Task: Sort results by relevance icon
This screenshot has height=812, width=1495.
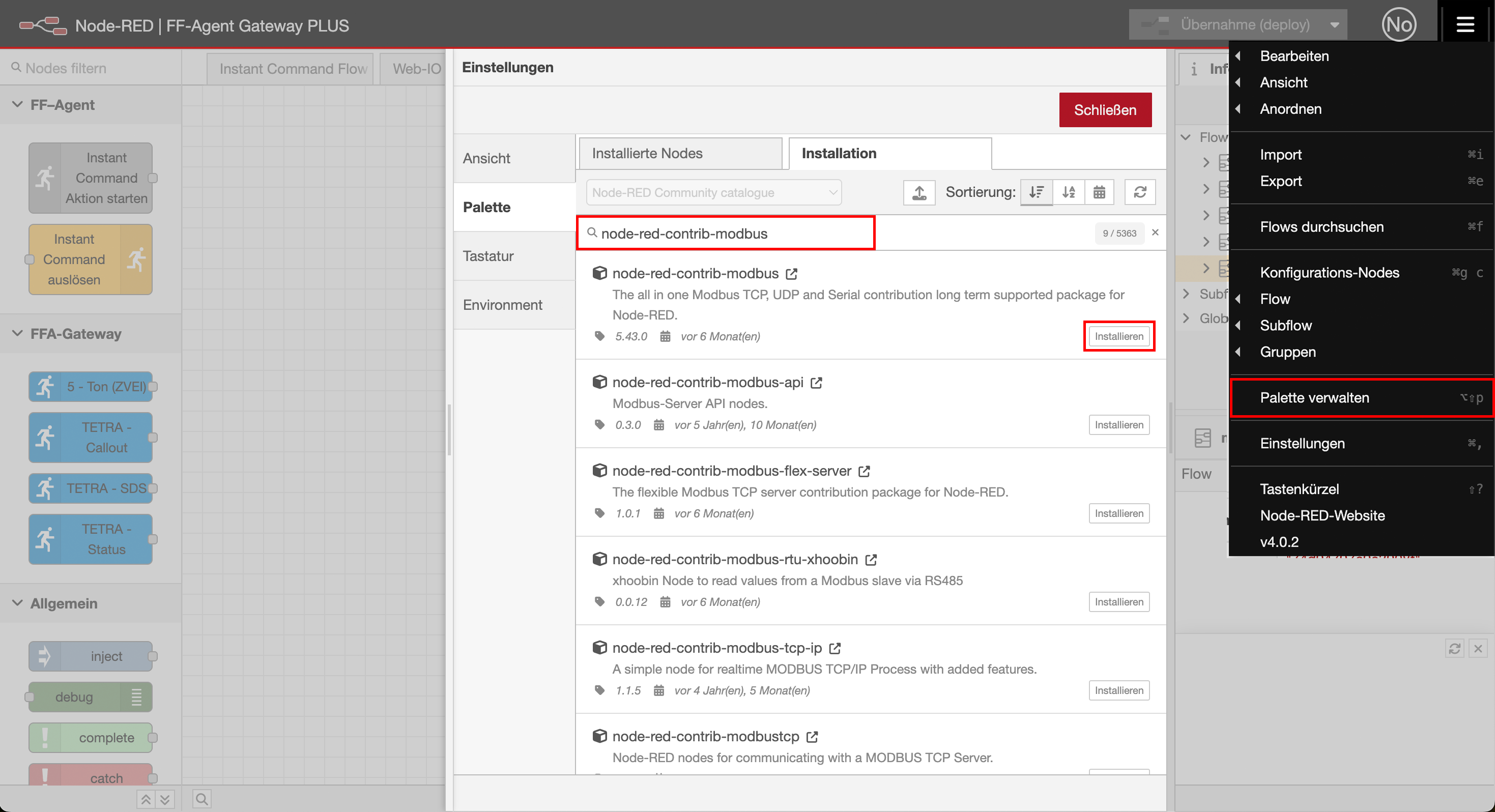Action: click(x=1037, y=192)
